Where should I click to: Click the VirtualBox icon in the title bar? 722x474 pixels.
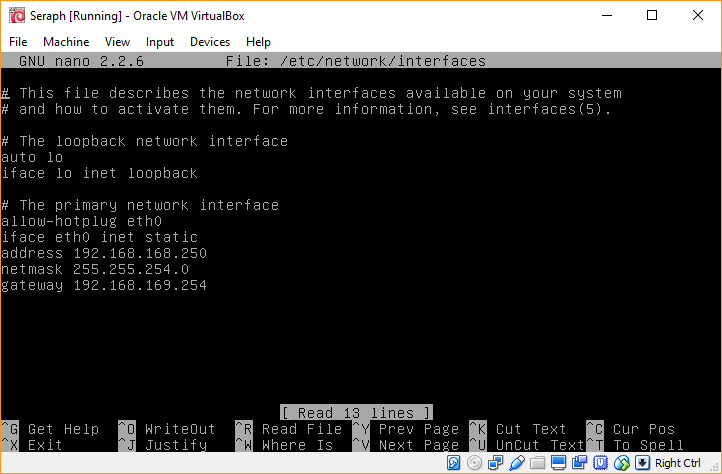click(16, 16)
